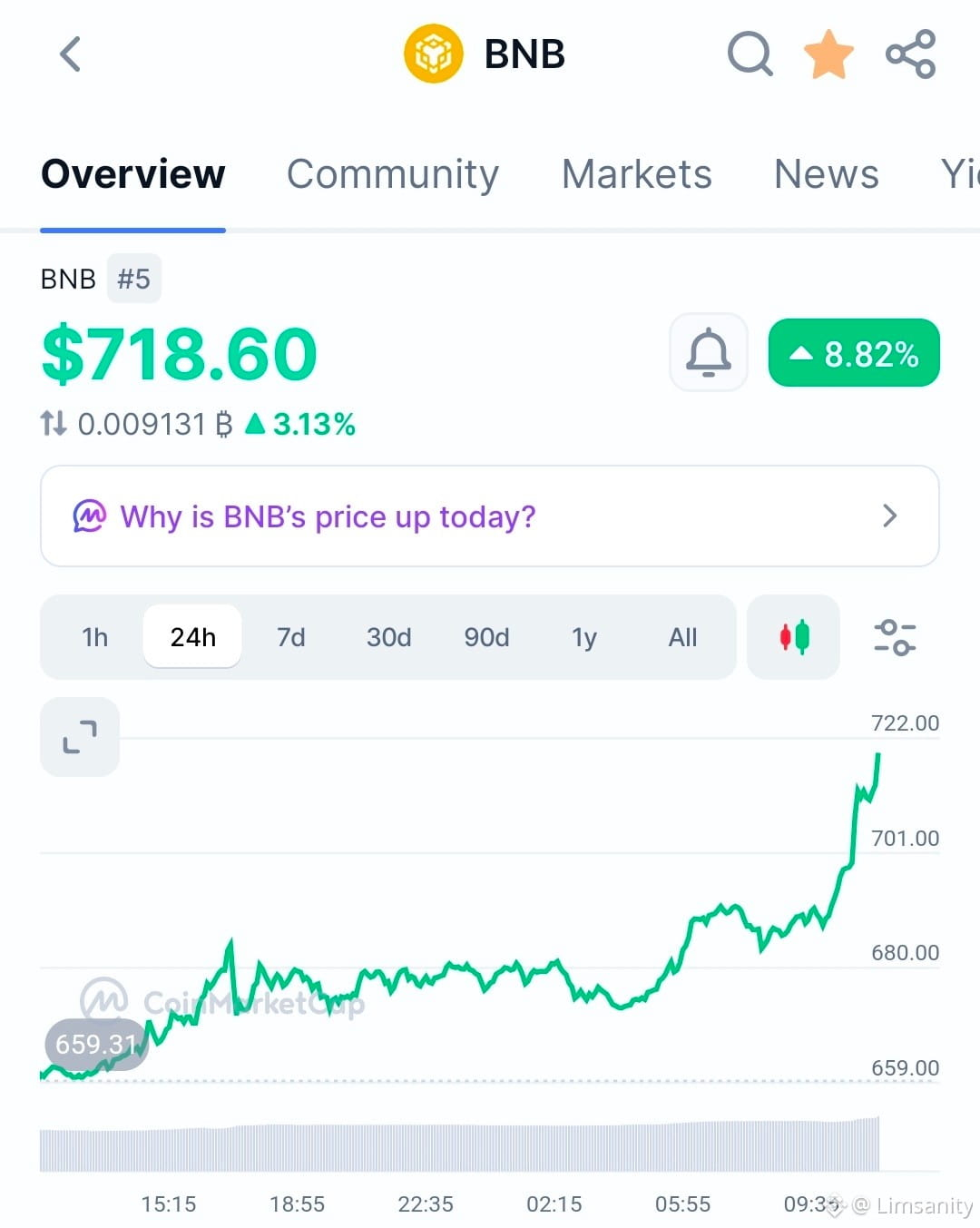Select the 30d chart range
Screen dimensions: 980x1228
point(388,637)
